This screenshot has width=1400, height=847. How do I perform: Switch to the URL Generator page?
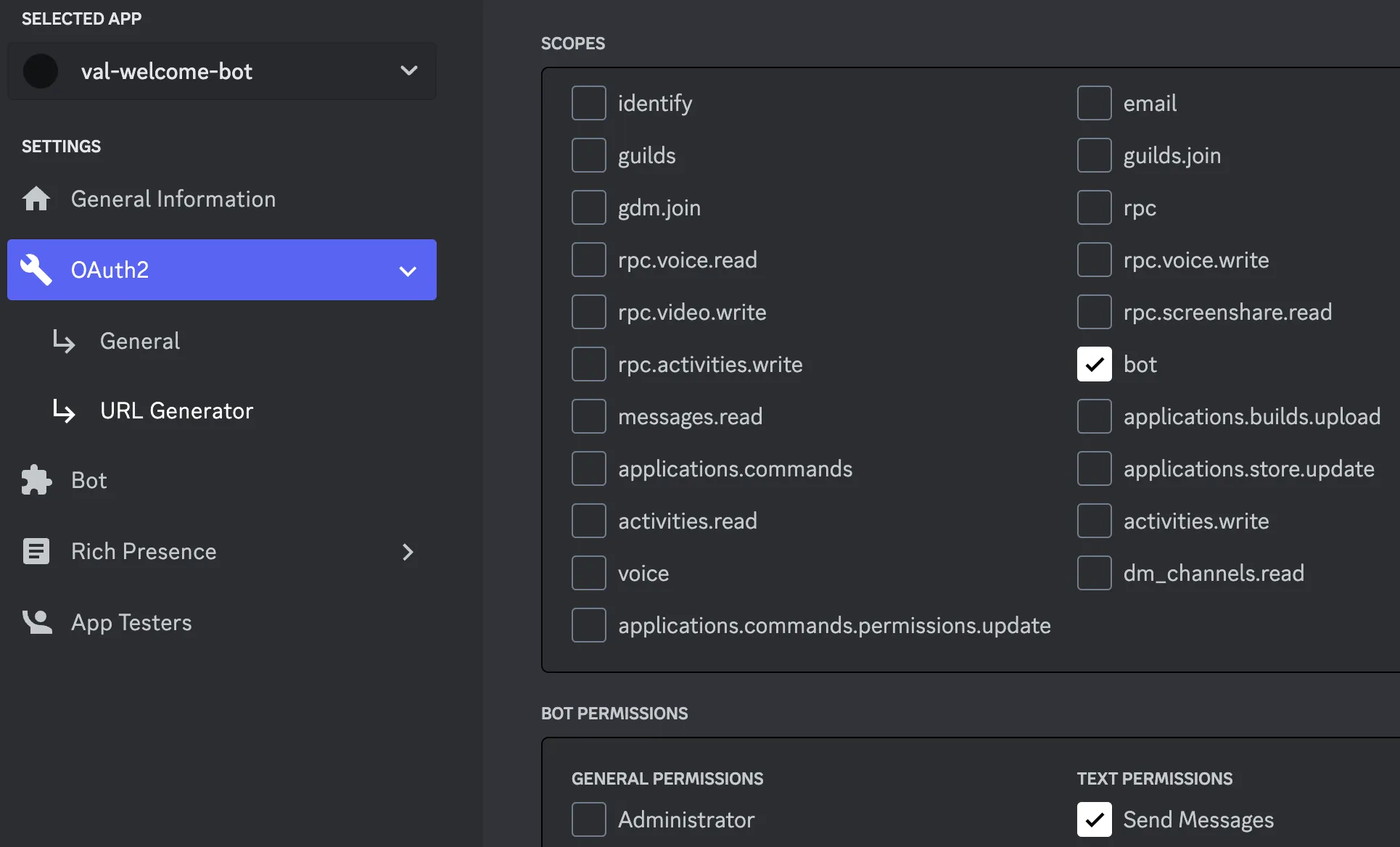point(177,410)
